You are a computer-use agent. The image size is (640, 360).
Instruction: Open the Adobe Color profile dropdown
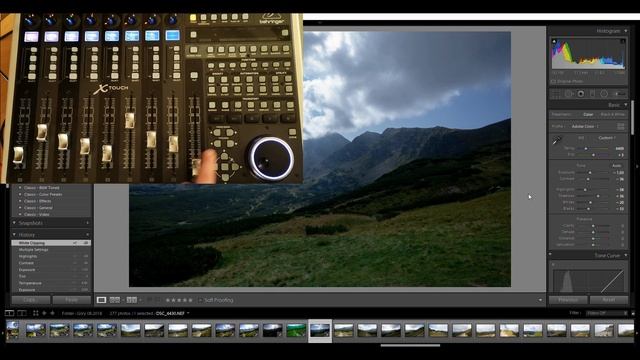point(584,127)
